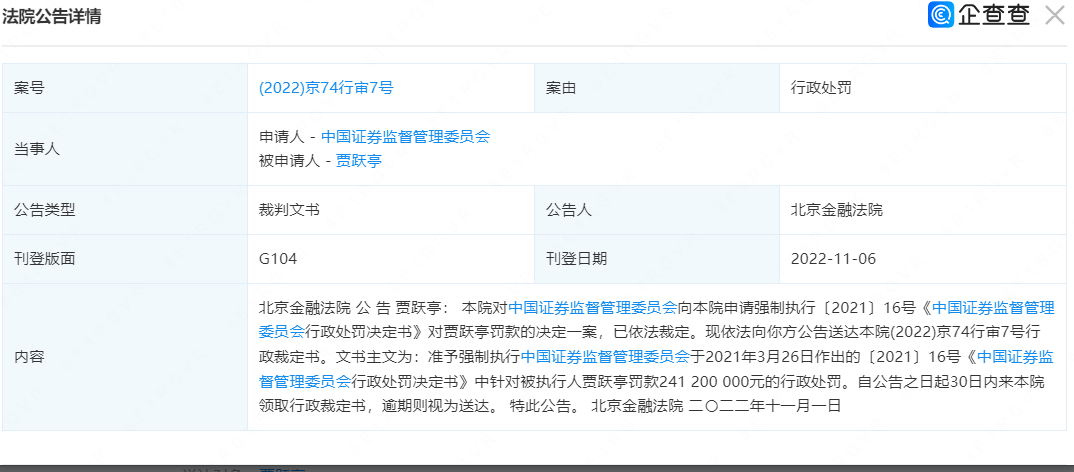Click the 案由 column label
The width and height of the screenshot is (1074, 472).
click(560, 88)
